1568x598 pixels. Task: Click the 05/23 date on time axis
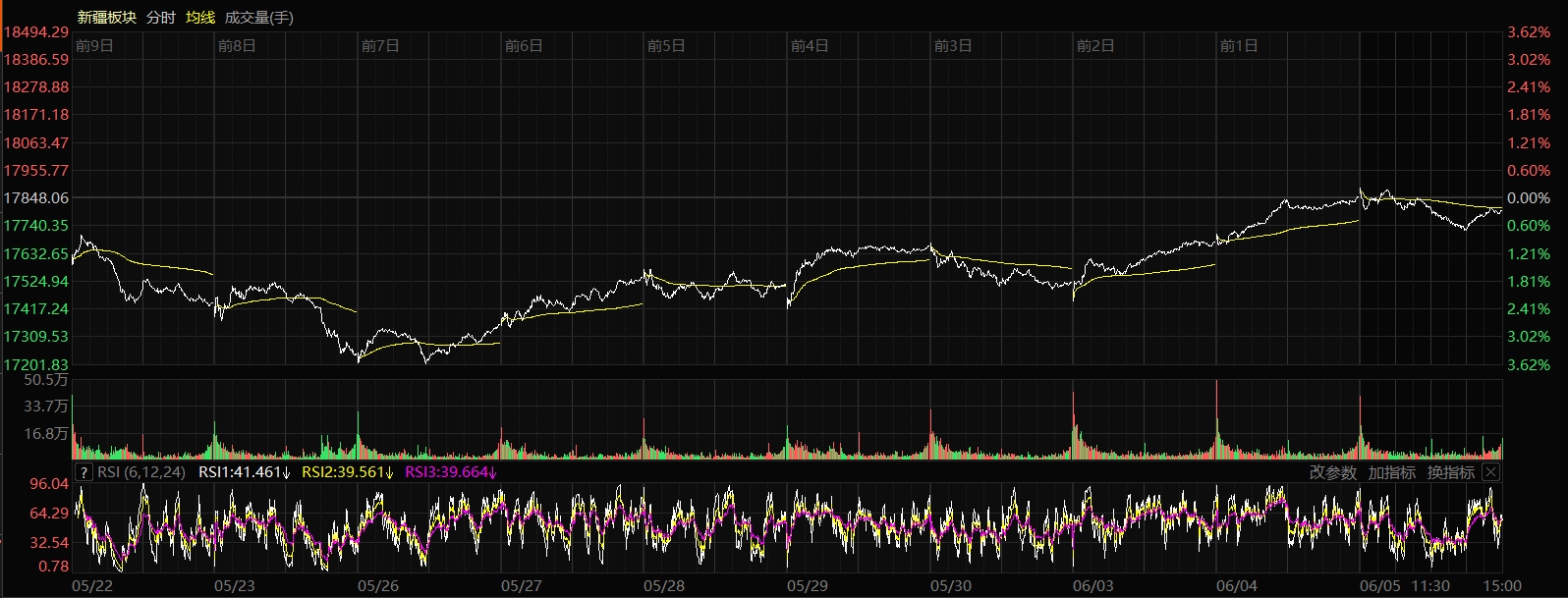235,586
